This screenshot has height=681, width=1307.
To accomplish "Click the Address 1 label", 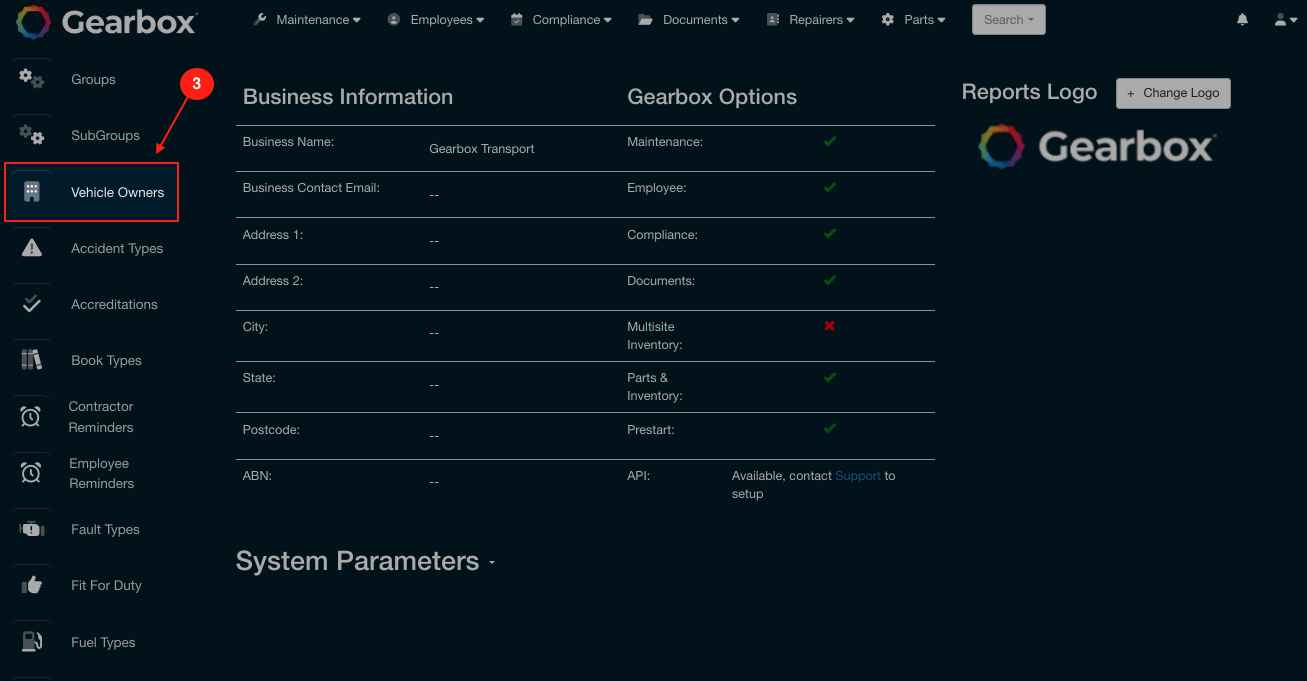I will pyautogui.click(x=273, y=235).
